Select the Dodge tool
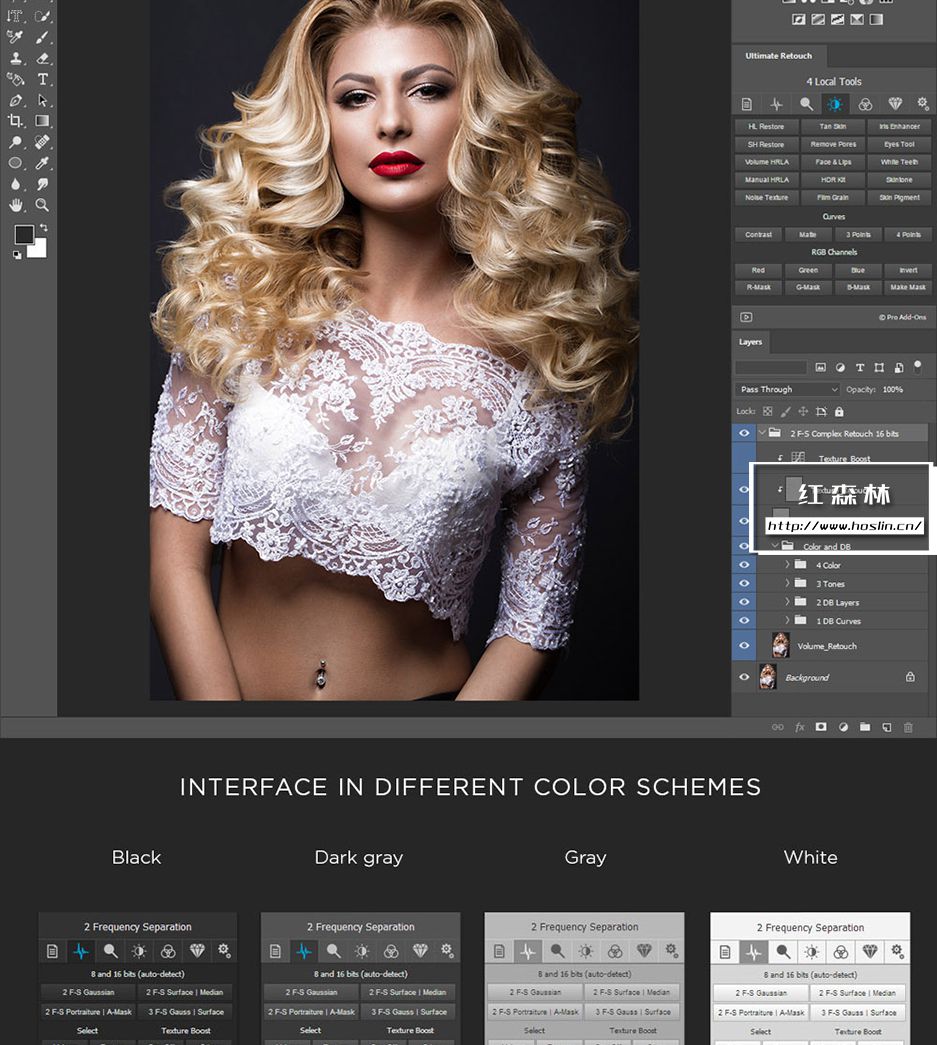The width and height of the screenshot is (937, 1045). (x=15, y=142)
